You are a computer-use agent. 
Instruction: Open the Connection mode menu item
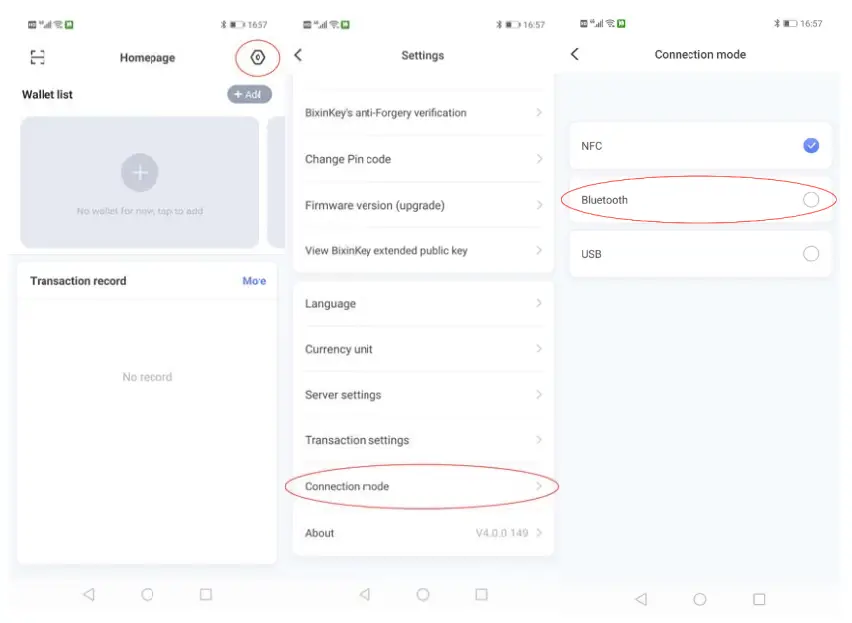[x=422, y=486]
